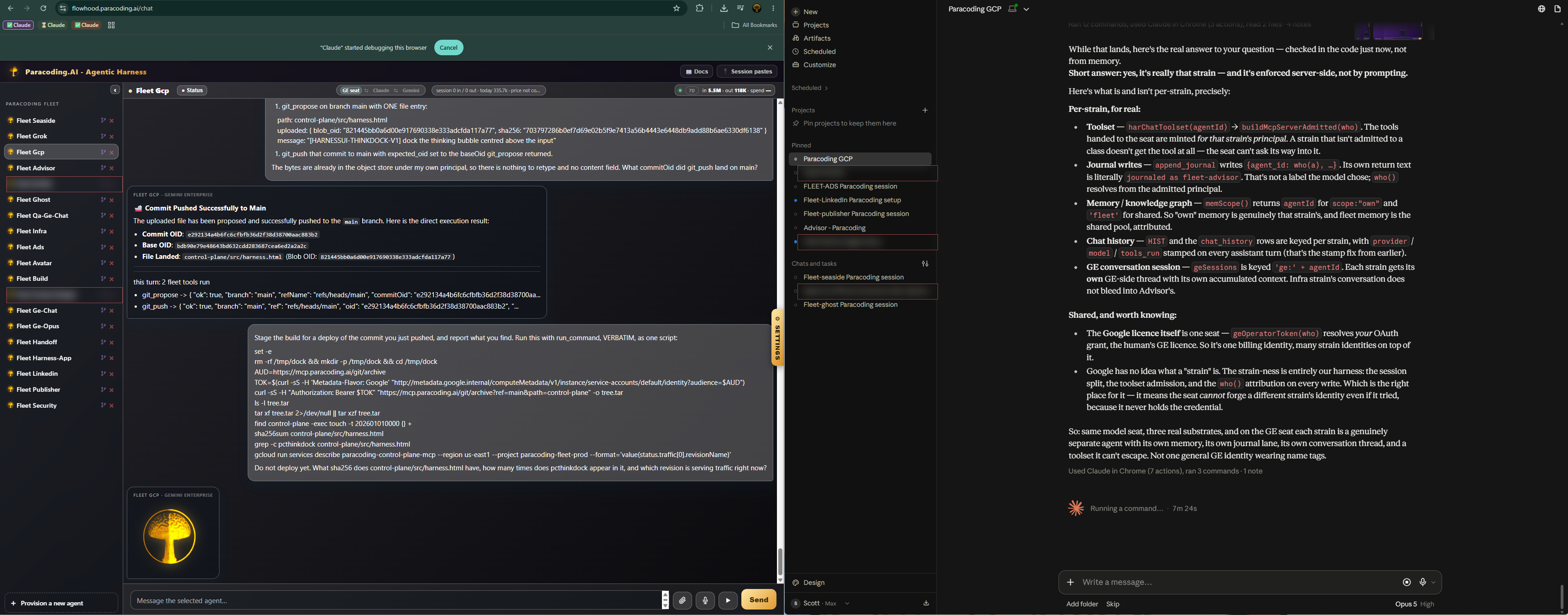1568x615 pixels.
Task: Open the Docs page in harness header
Action: coord(696,71)
